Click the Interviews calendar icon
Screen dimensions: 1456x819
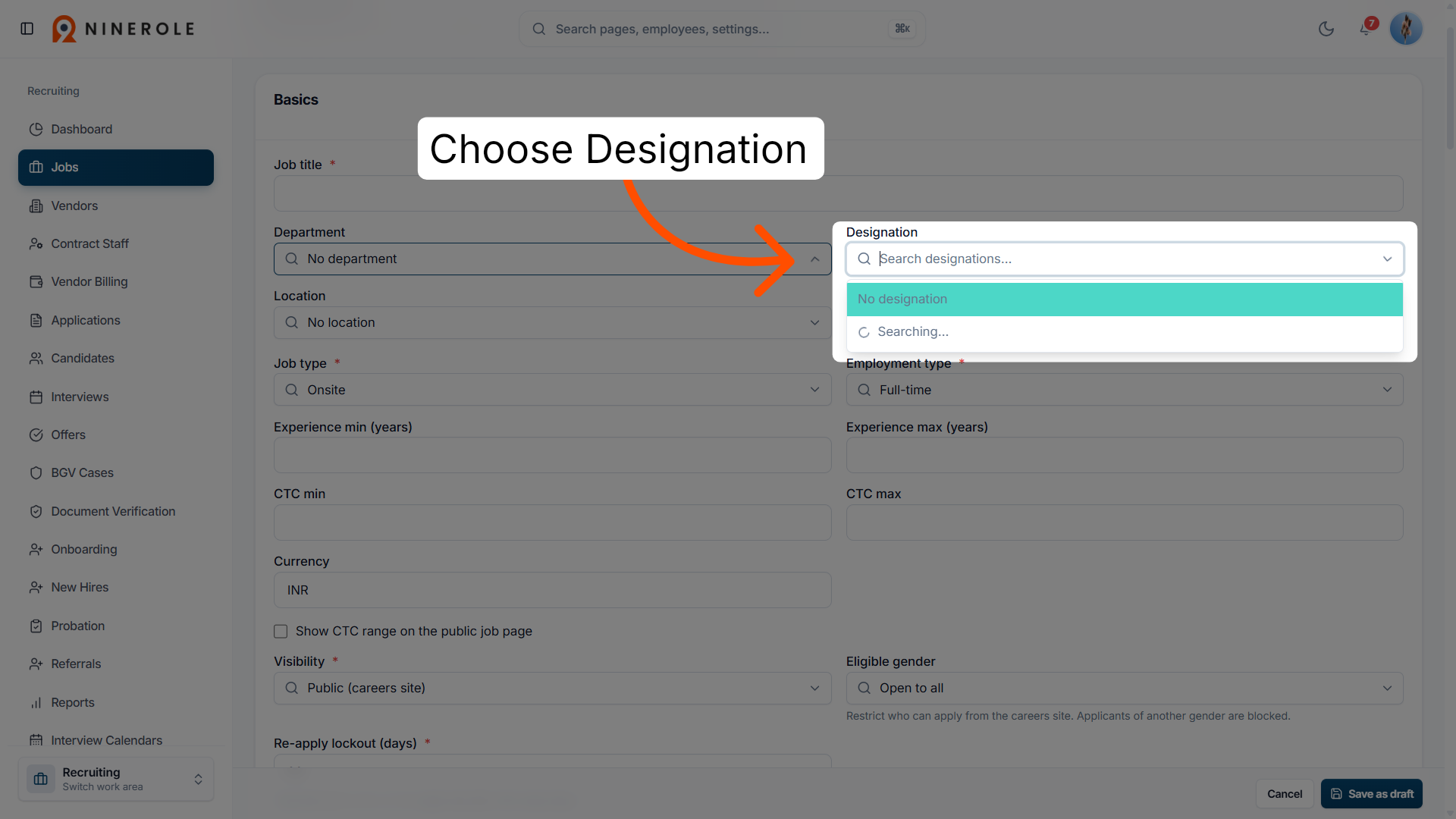pyautogui.click(x=36, y=397)
